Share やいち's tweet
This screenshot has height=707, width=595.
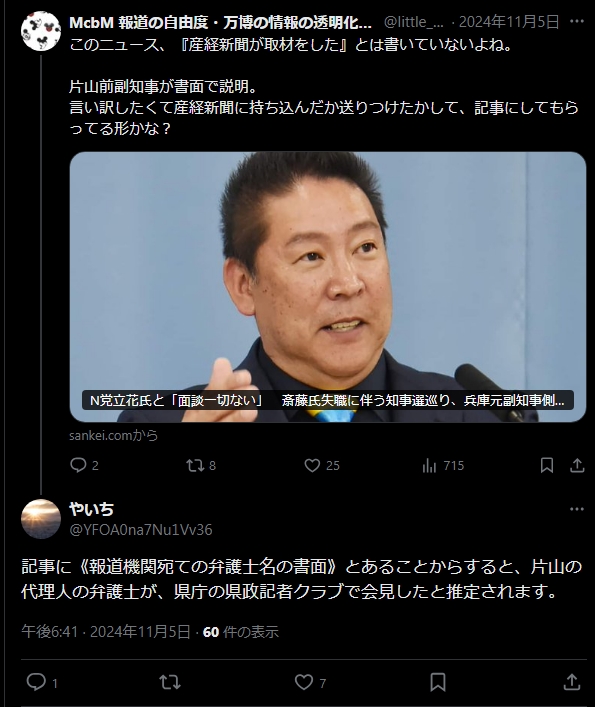(572, 682)
